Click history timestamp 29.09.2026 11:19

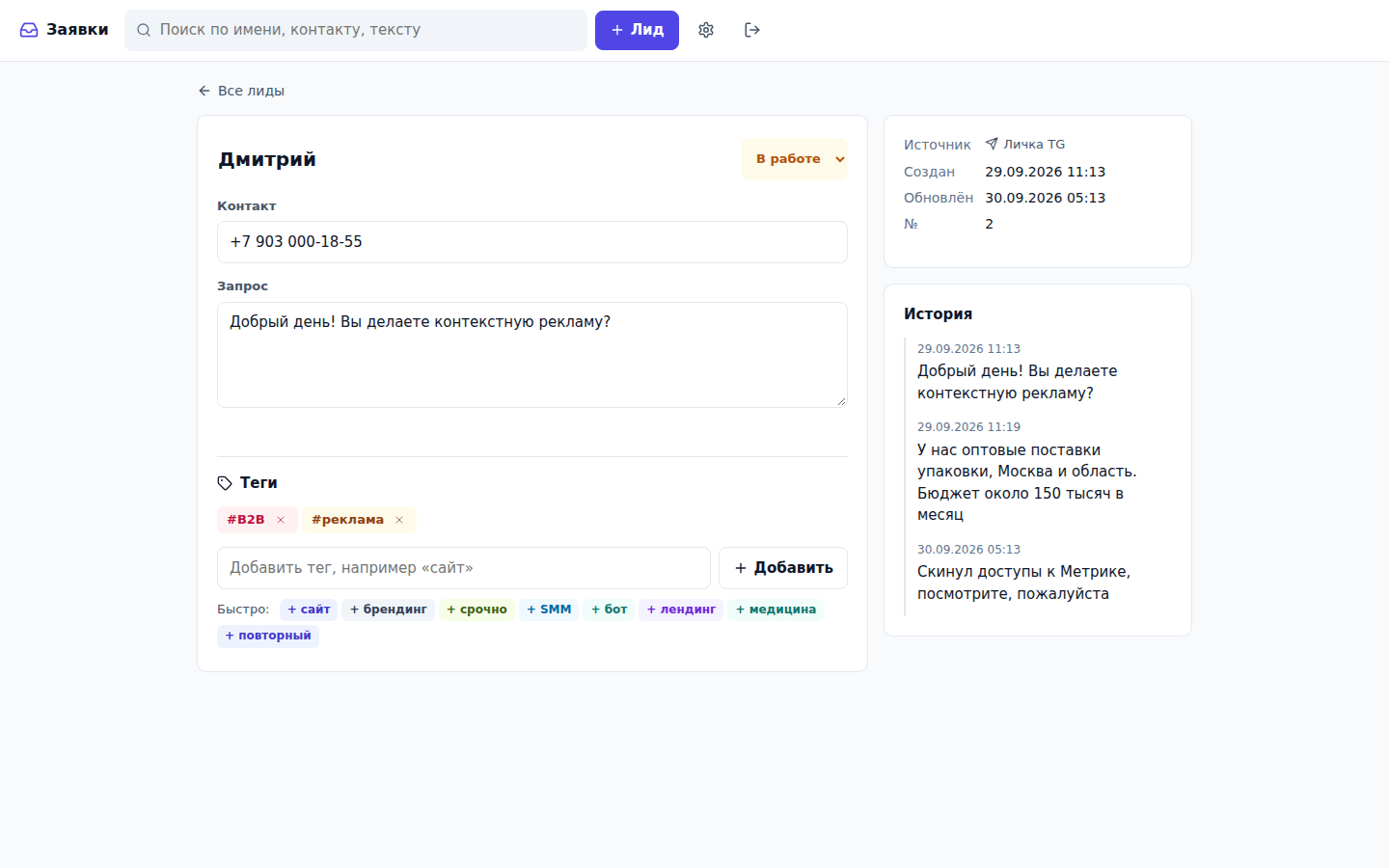coord(968,427)
